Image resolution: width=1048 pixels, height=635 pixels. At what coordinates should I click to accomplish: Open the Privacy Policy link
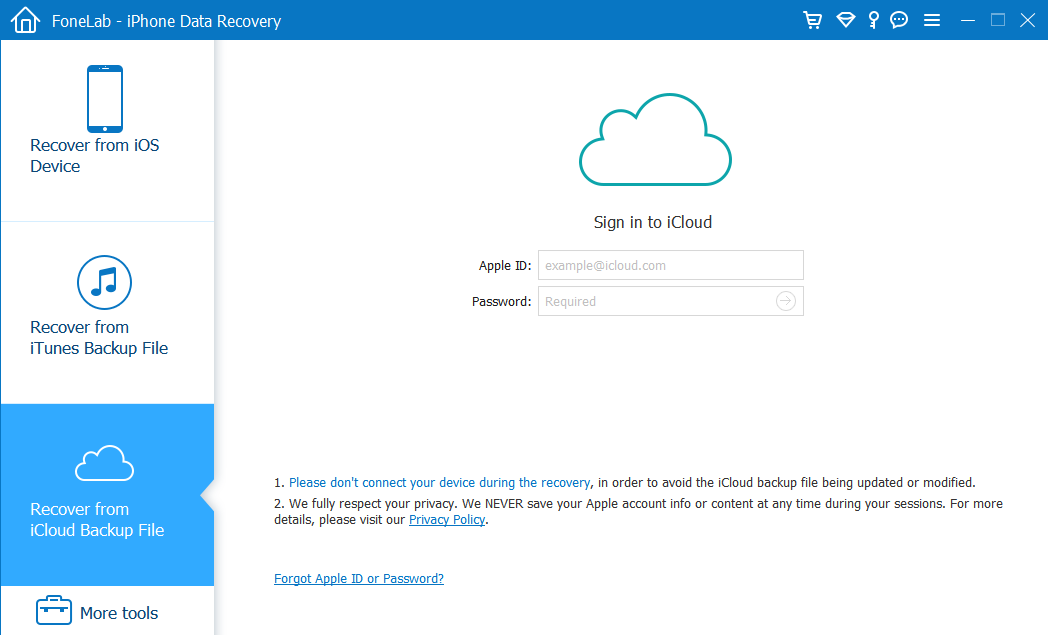(447, 520)
